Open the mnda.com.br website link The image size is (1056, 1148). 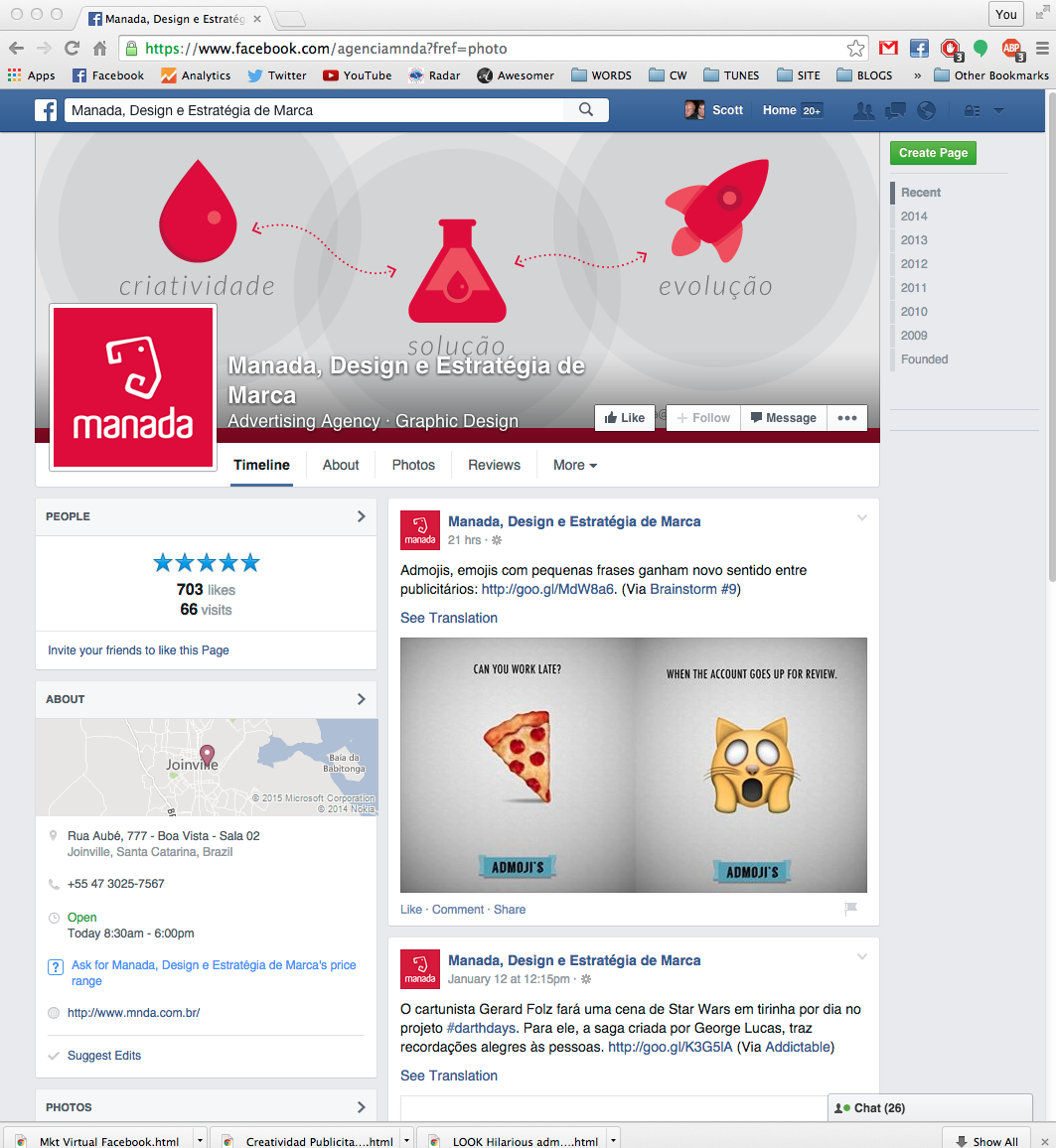click(x=133, y=1013)
